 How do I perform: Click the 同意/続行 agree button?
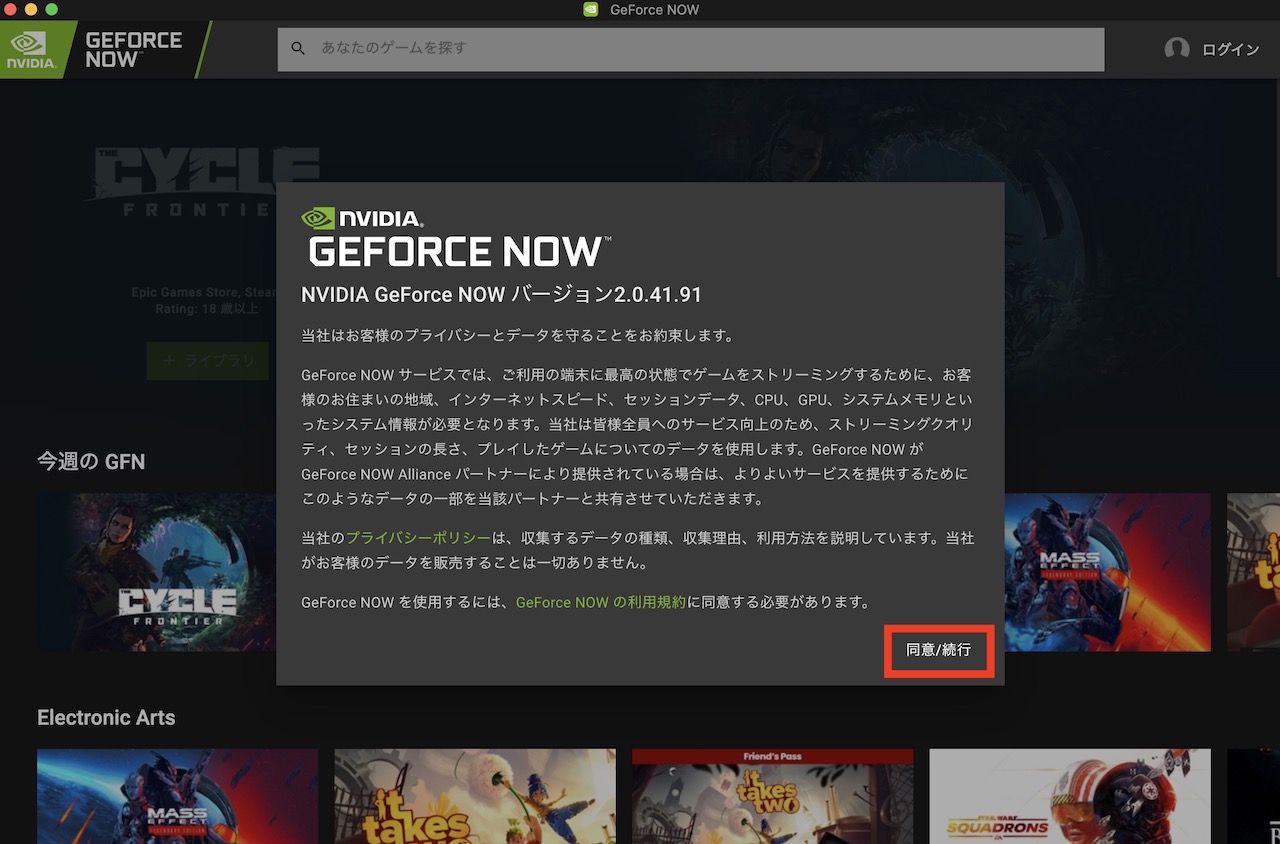(938, 651)
